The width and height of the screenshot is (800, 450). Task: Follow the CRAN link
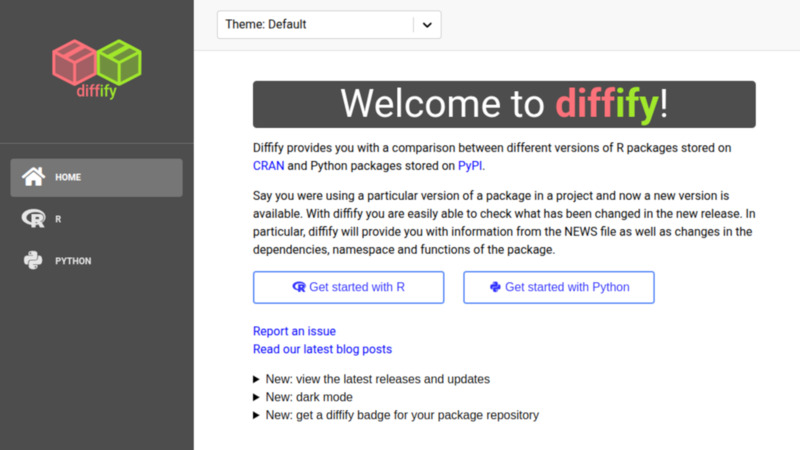point(268,166)
